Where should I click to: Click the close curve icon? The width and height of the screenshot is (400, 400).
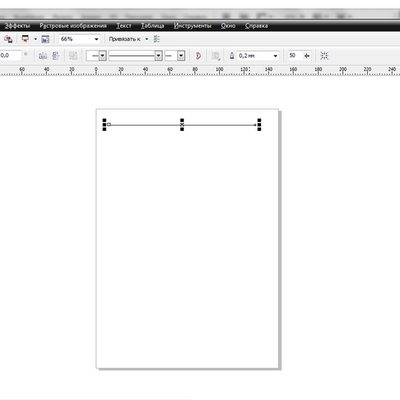pyautogui.click(x=198, y=56)
